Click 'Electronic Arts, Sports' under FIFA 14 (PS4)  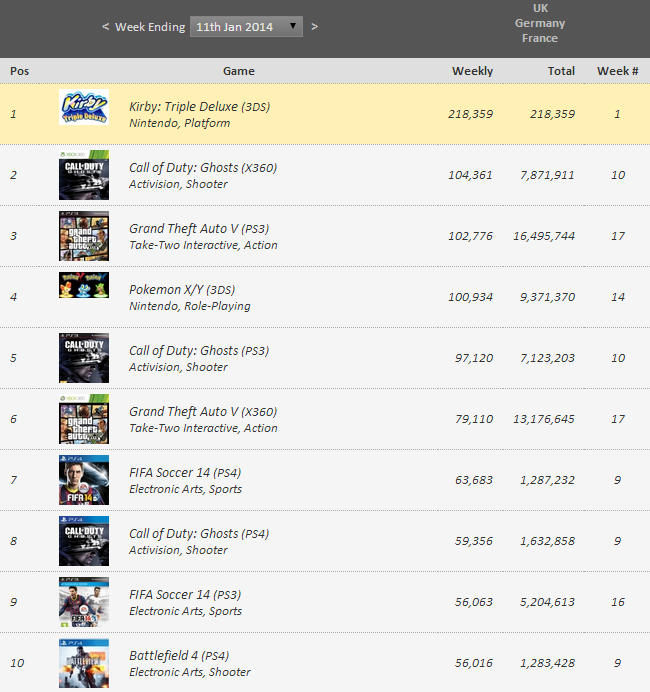point(185,489)
